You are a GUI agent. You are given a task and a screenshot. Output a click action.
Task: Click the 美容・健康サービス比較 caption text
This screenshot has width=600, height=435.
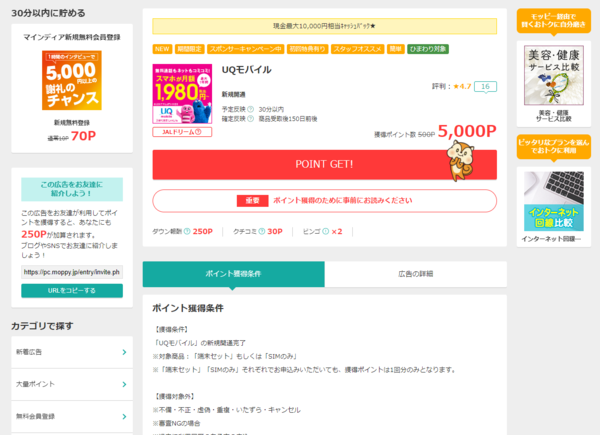coord(554,116)
